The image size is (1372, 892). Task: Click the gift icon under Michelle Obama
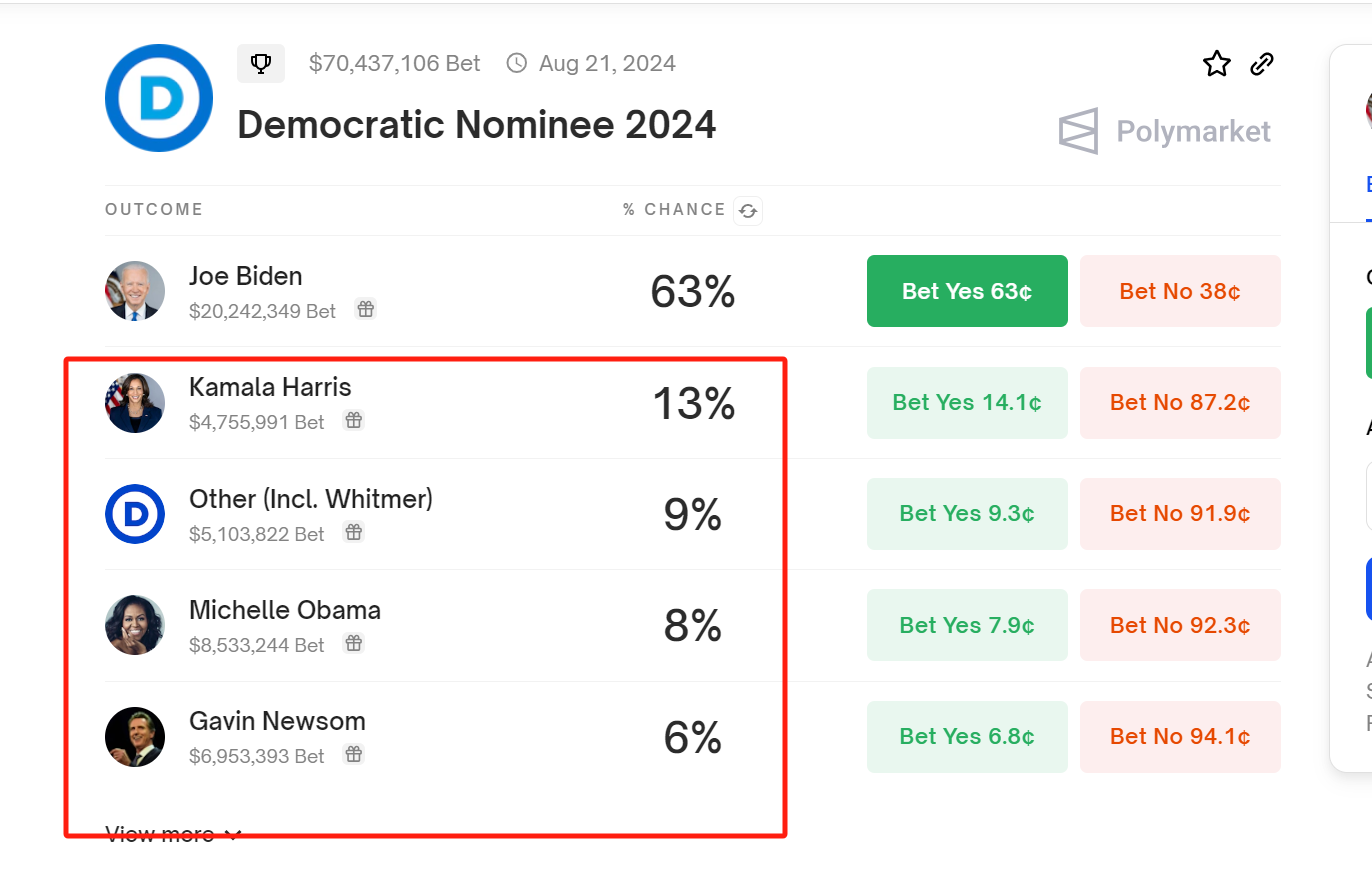point(353,644)
